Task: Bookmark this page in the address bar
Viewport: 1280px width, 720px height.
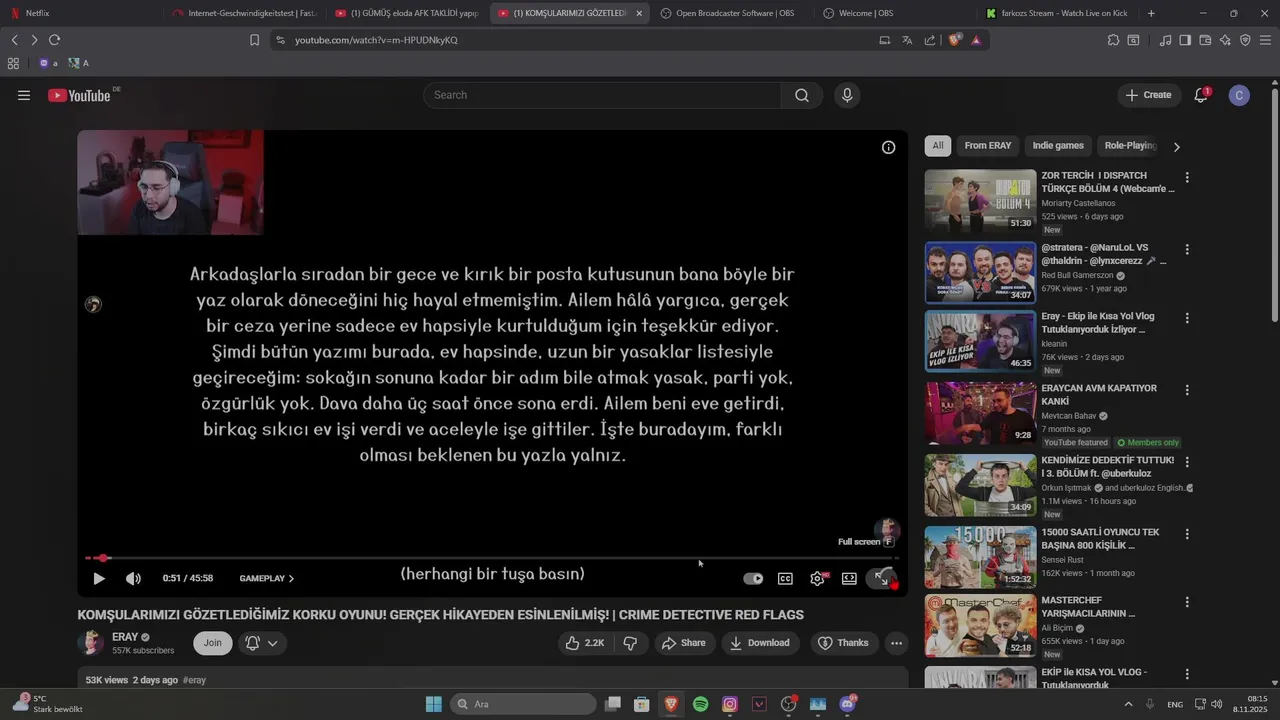Action: coord(254,40)
